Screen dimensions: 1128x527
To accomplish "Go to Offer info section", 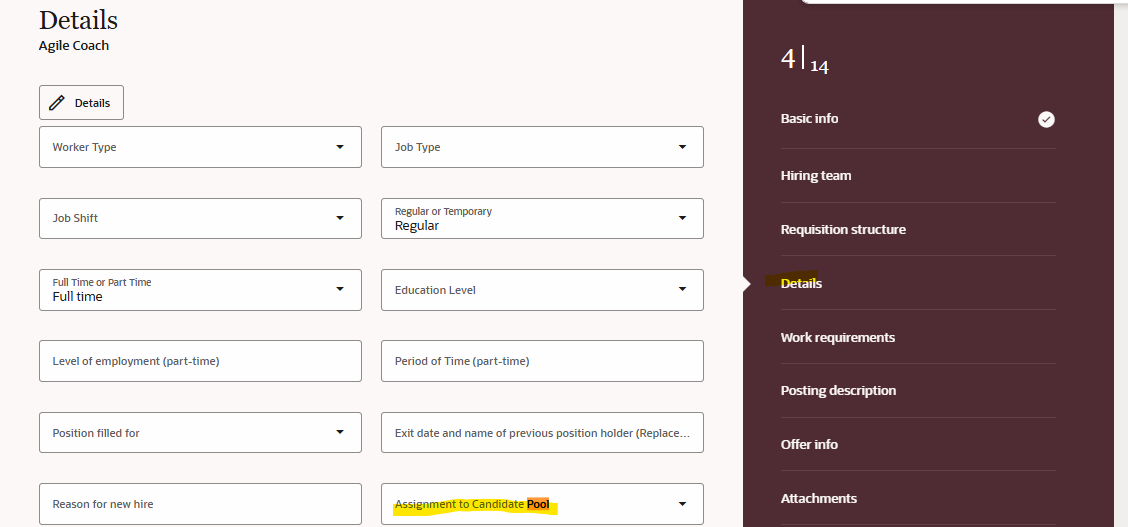I will (809, 444).
